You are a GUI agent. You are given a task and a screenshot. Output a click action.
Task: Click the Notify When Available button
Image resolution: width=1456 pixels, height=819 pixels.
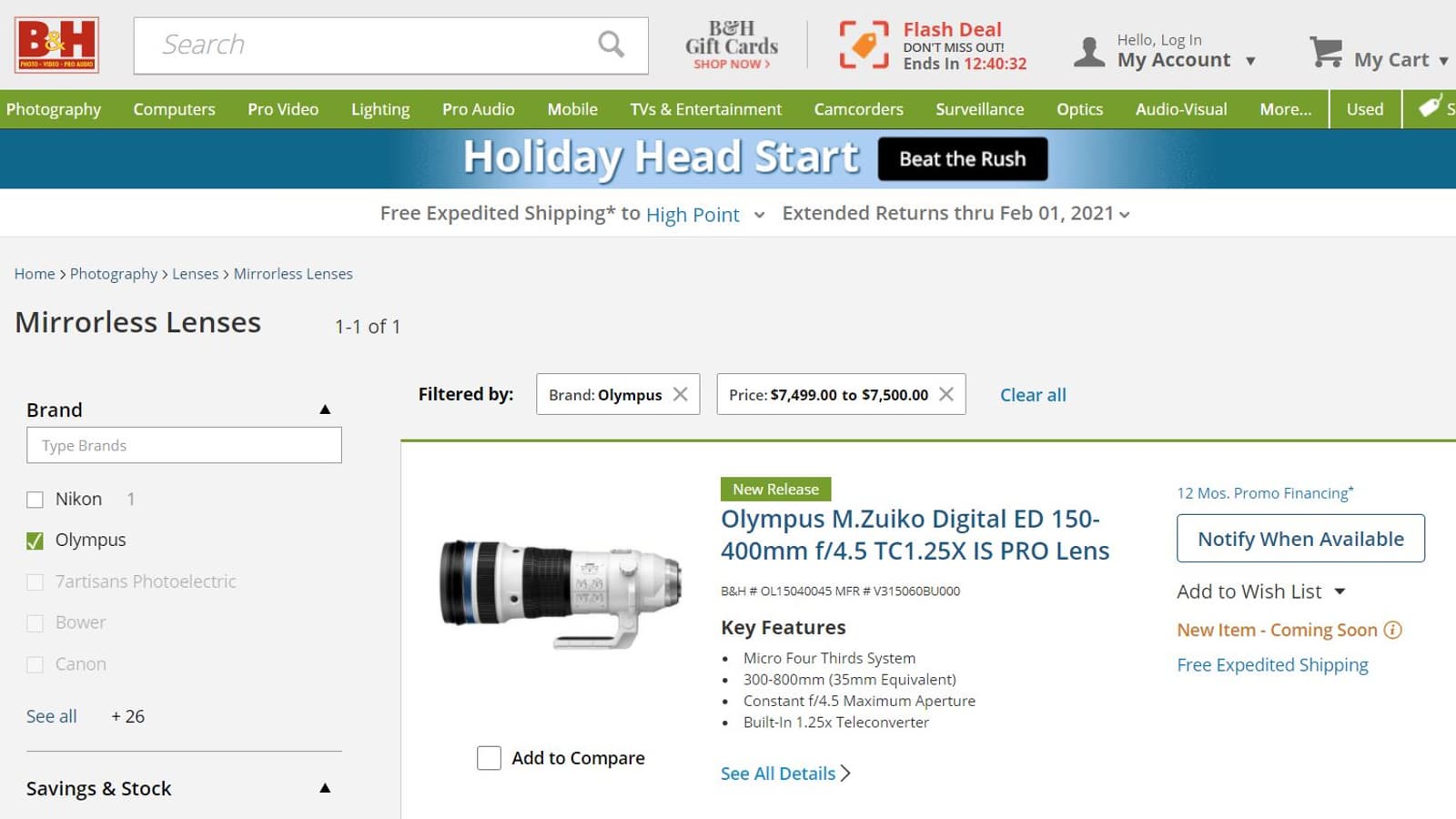pos(1300,539)
